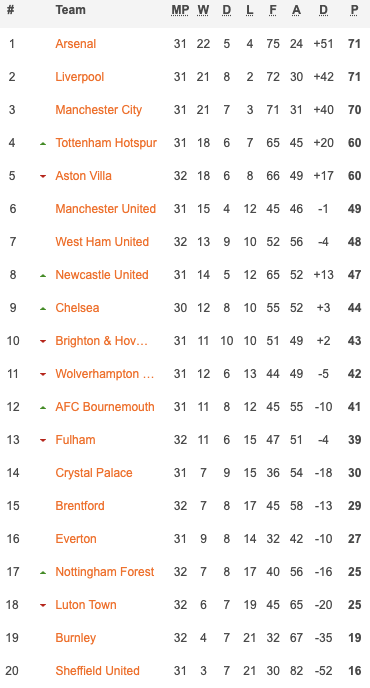Click the W wins column header
This screenshot has width=370, height=688.
[x=203, y=10]
